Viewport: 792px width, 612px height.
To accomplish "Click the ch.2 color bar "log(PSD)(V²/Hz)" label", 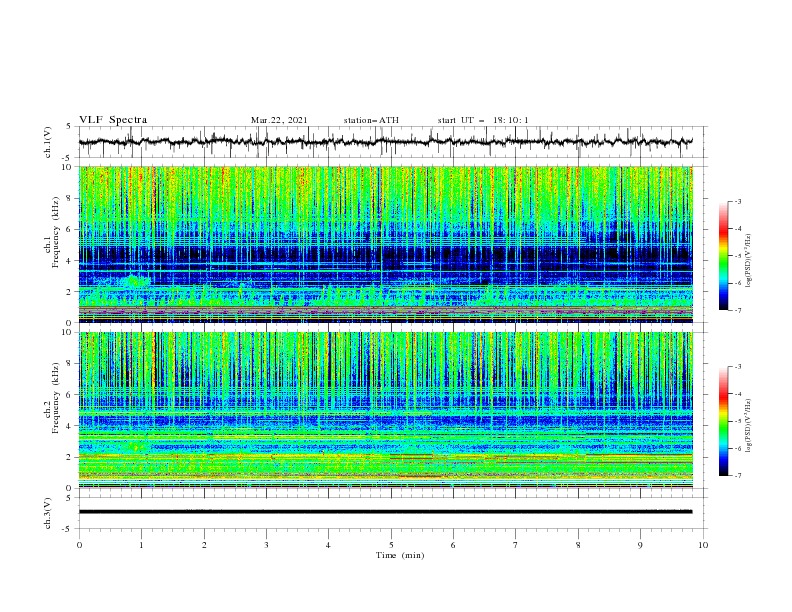I will [x=749, y=426].
